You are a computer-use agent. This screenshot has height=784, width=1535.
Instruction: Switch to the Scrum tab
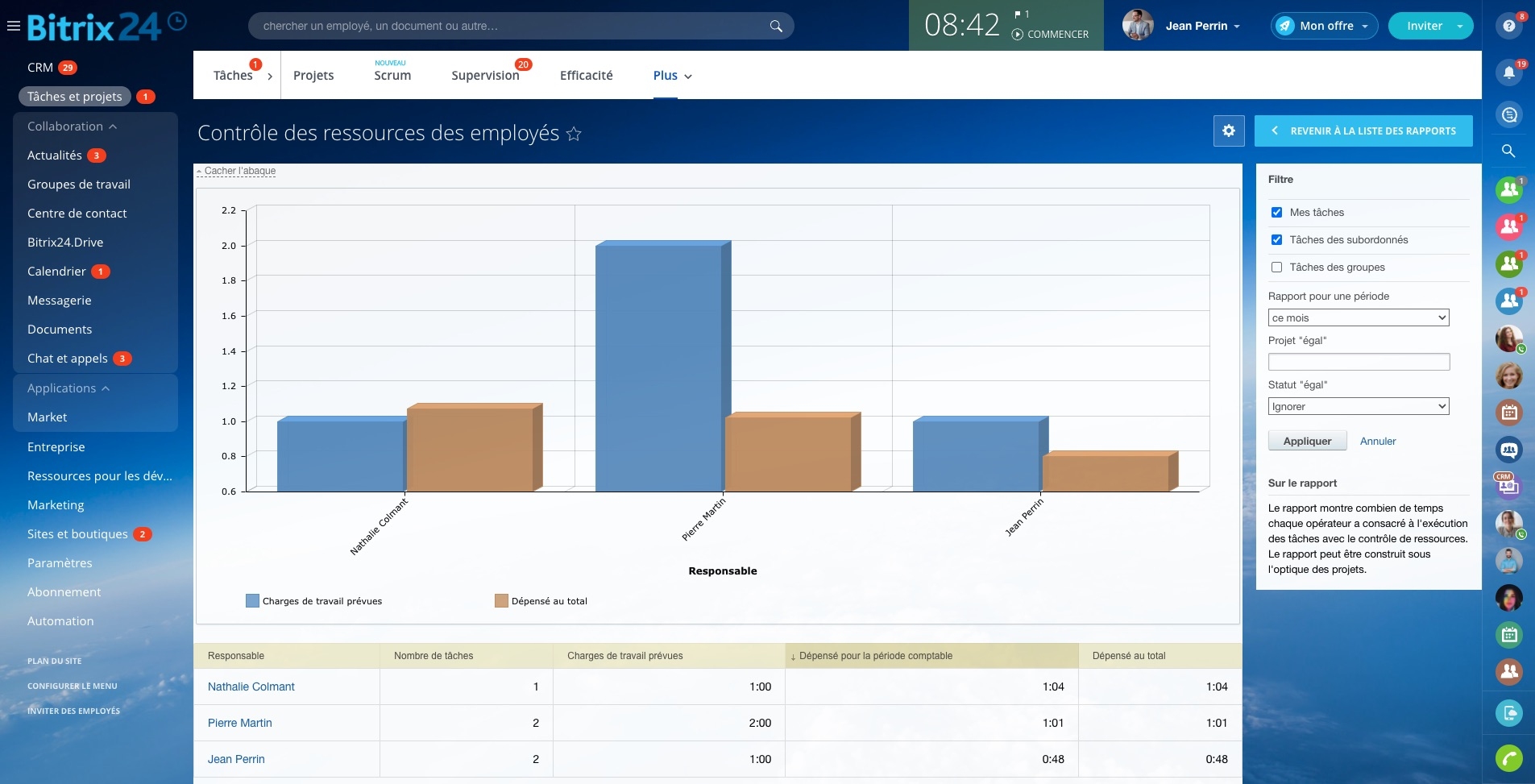tap(392, 75)
